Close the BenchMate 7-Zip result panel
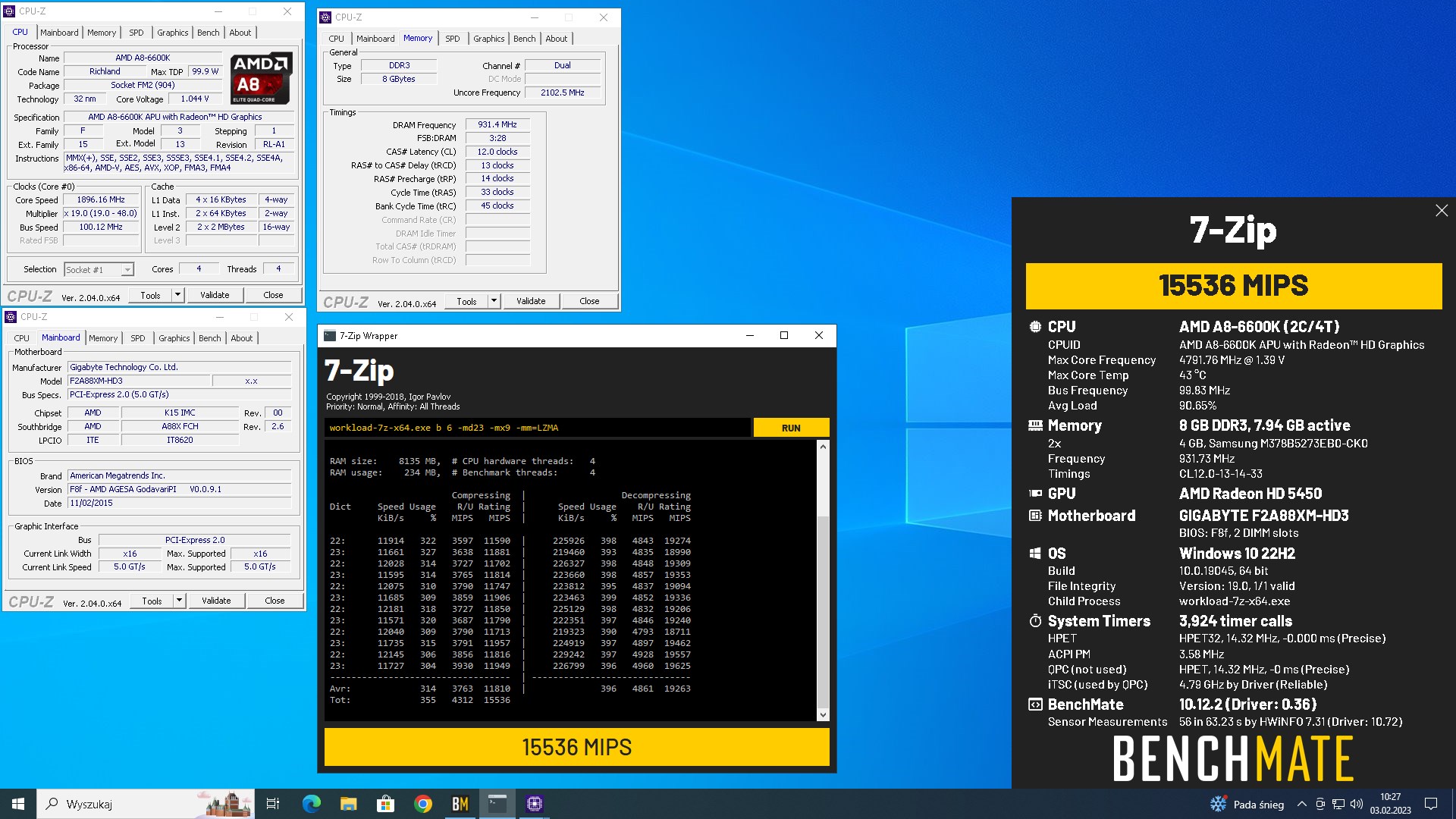This screenshot has height=819, width=1456. (1442, 211)
